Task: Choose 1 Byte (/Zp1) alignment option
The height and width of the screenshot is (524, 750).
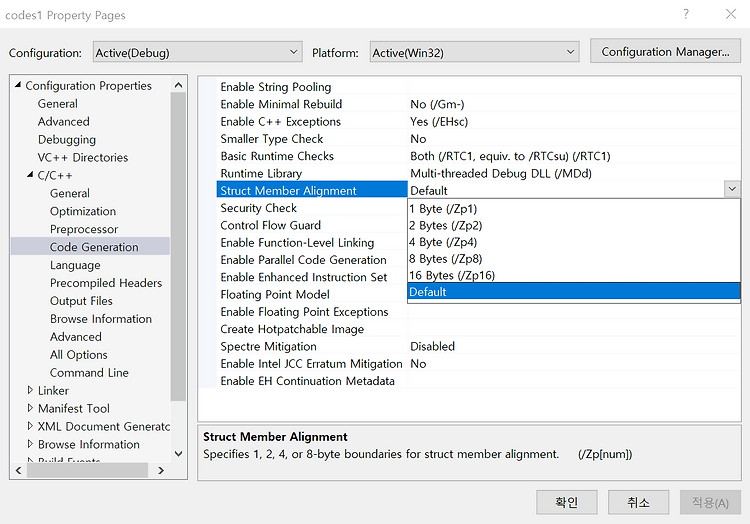Action: [574, 208]
